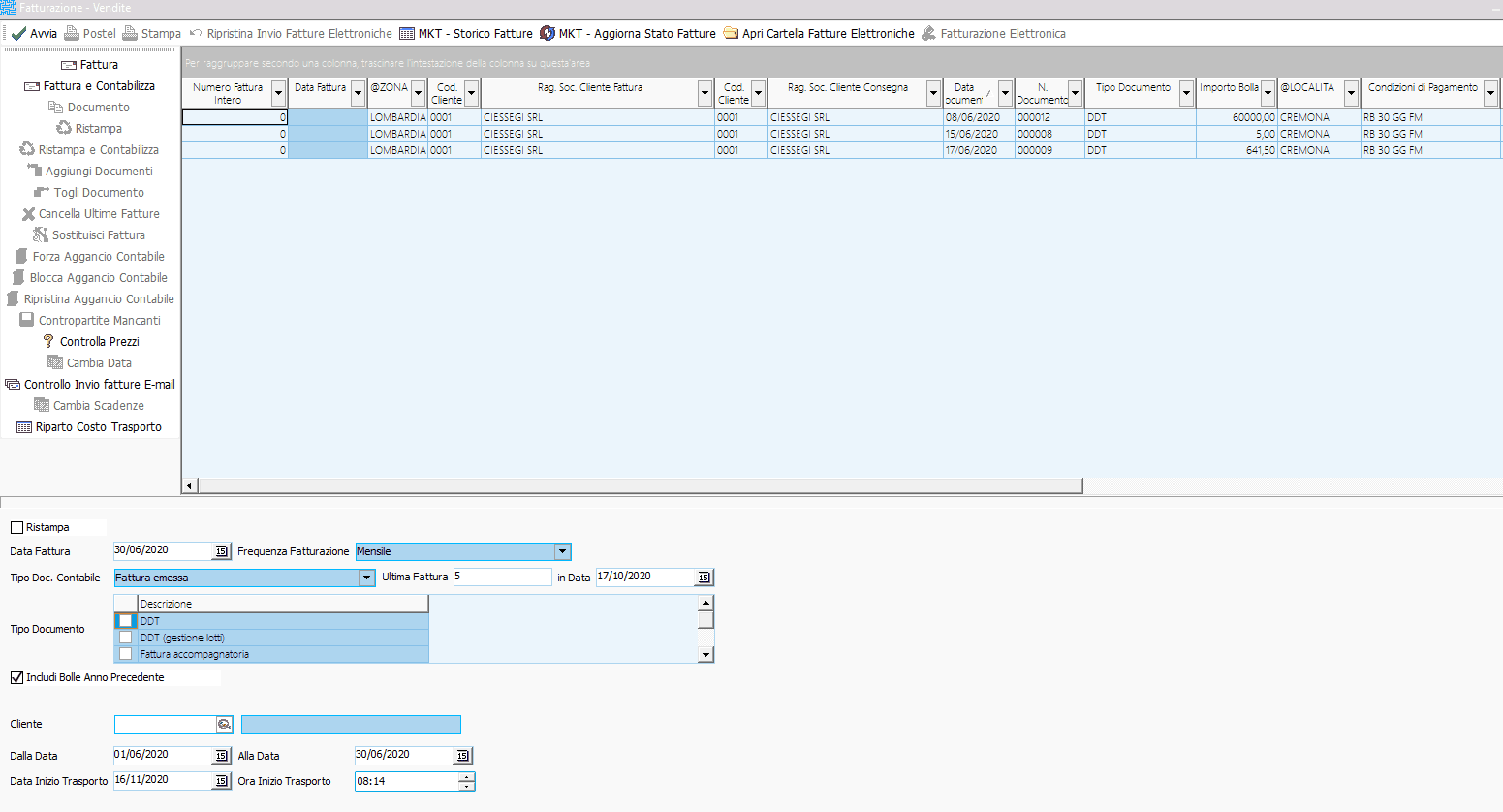Tick the Fattura accompagnatoria checkbox
1503x812 pixels.
point(125,654)
